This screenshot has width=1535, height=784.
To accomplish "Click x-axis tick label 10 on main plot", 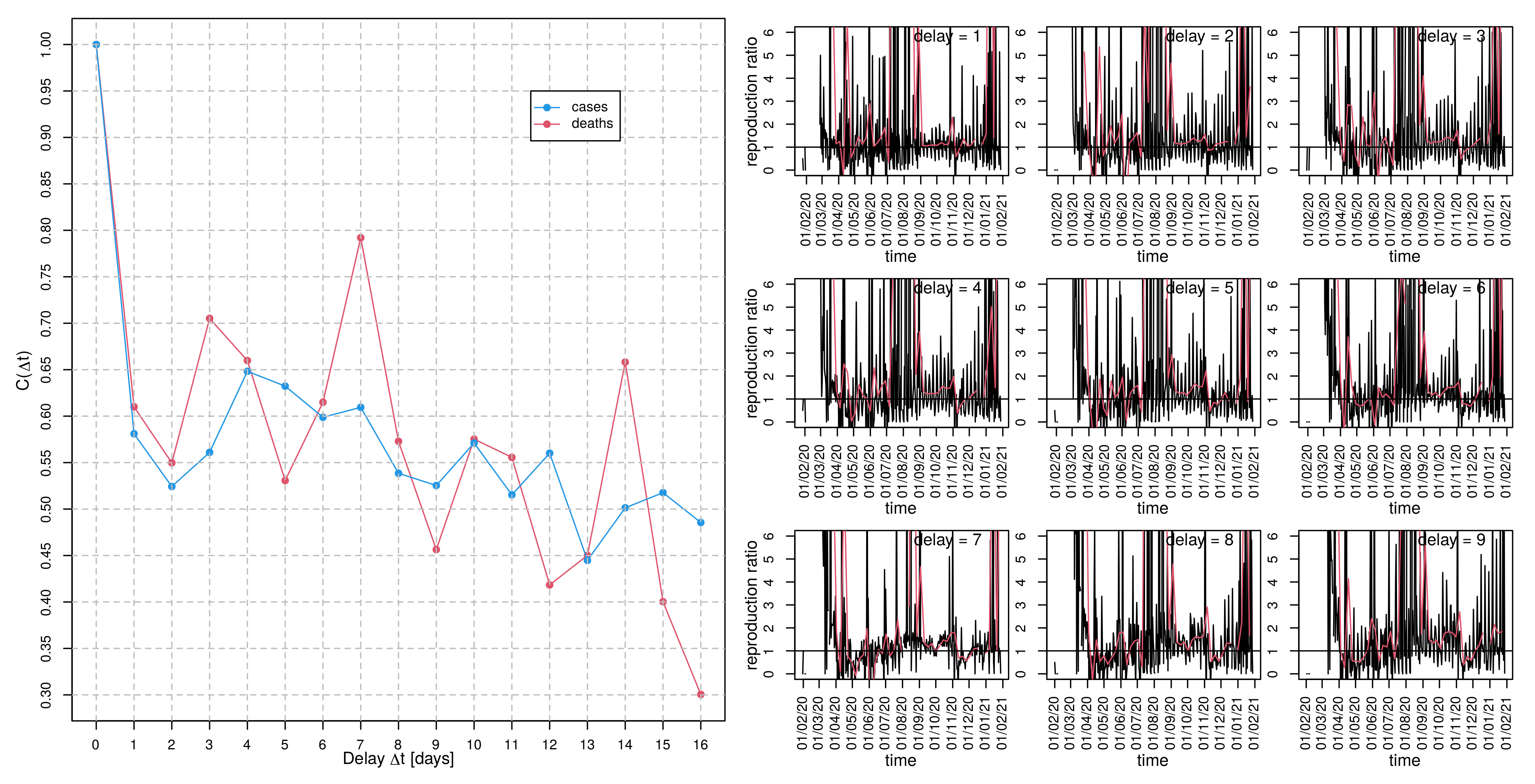I will (x=474, y=745).
